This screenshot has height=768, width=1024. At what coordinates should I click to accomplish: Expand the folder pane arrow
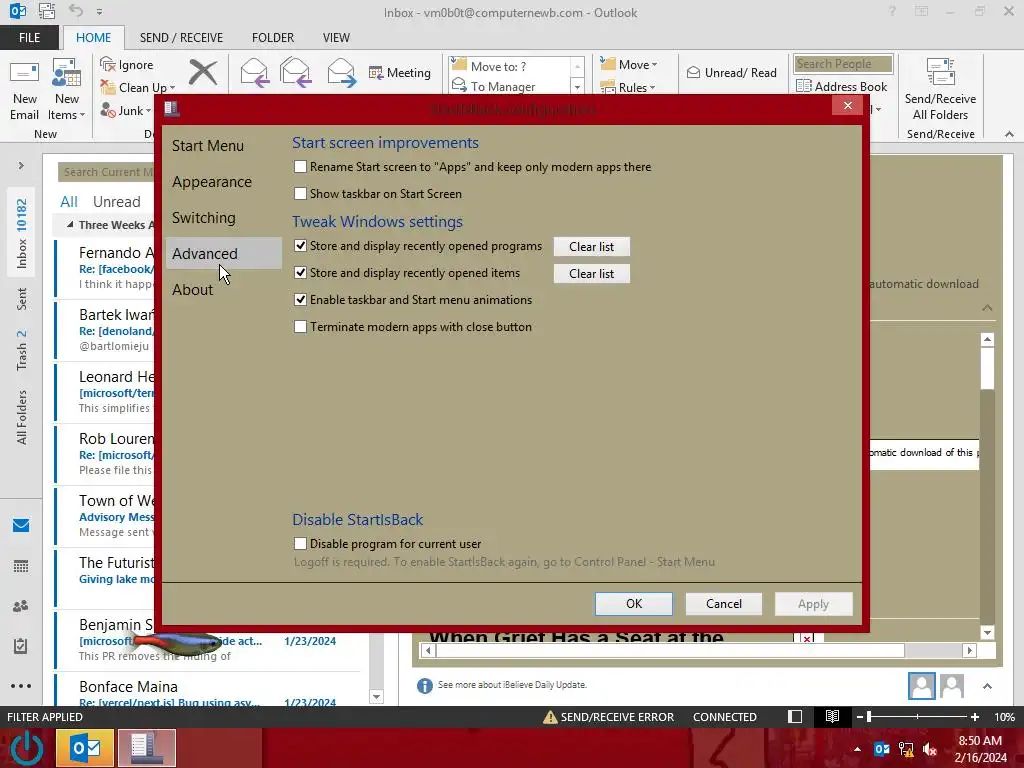pos(21,165)
